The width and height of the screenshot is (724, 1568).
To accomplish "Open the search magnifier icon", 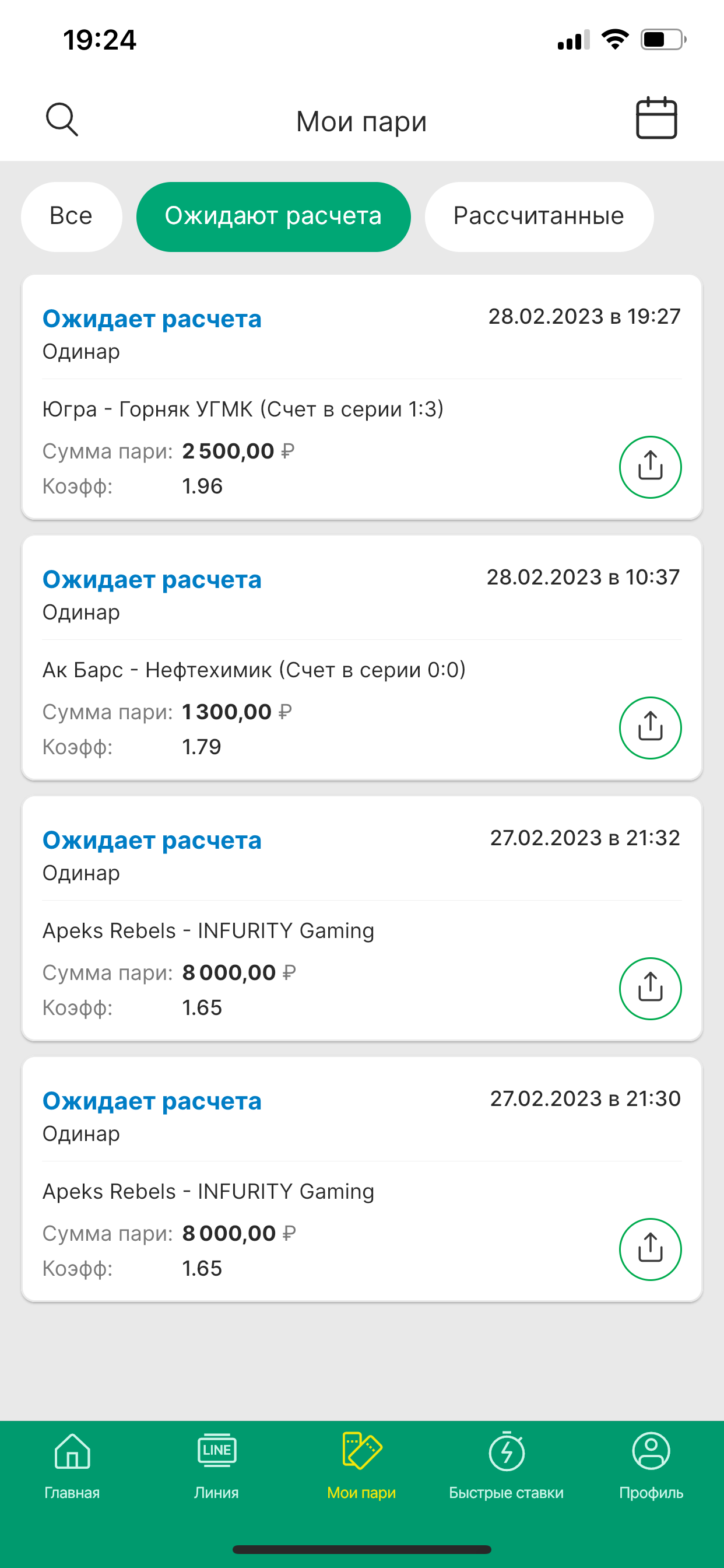I will click(62, 120).
